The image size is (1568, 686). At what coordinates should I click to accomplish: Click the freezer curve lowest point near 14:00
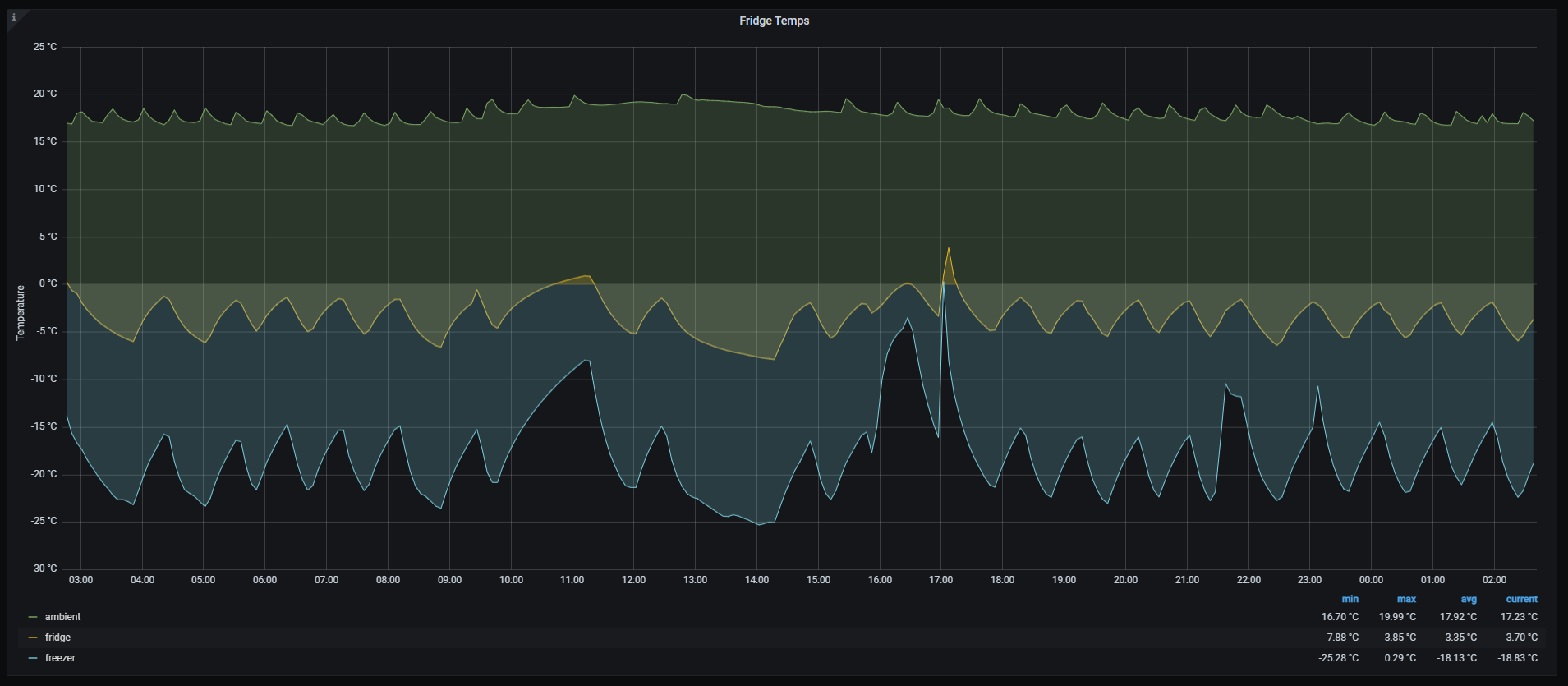click(x=758, y=525)
